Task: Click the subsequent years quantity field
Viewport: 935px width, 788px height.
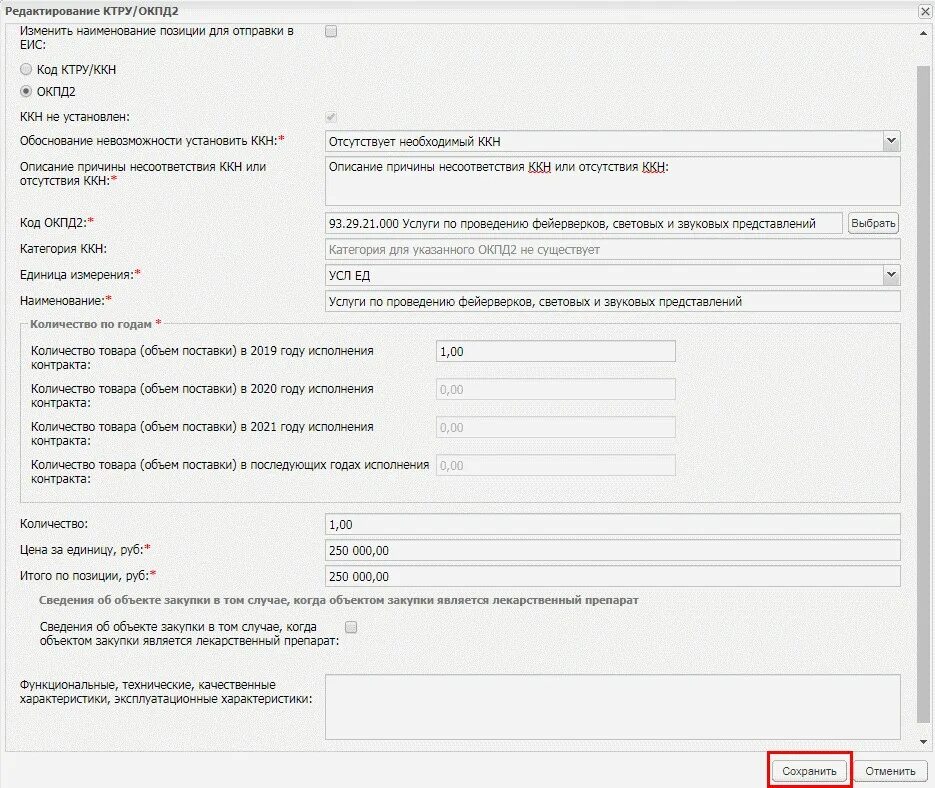Action: pyautogui.click(x=556, y=465)
